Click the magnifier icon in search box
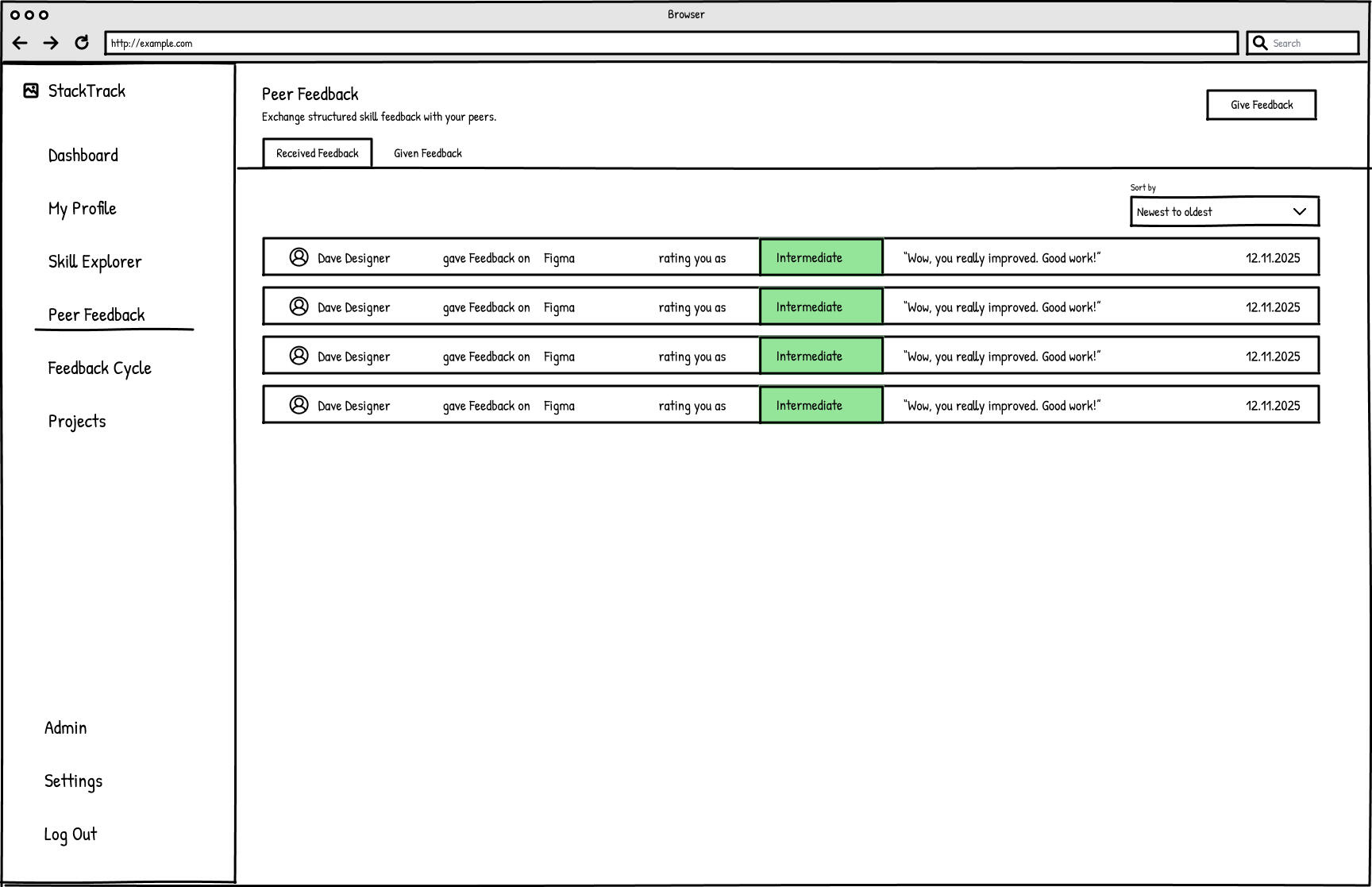1372x887 pixels. tap(1260, 43)
